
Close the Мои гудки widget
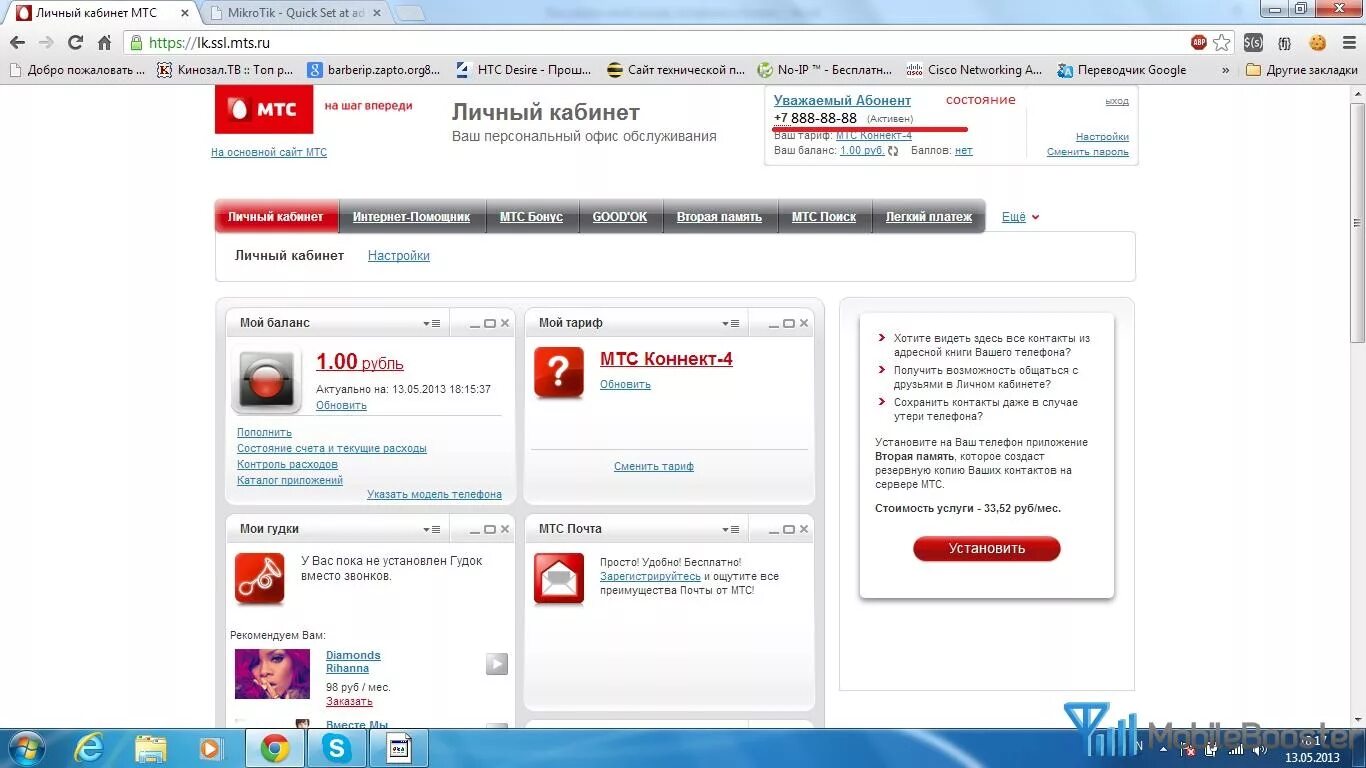click(x=505, y=529)
